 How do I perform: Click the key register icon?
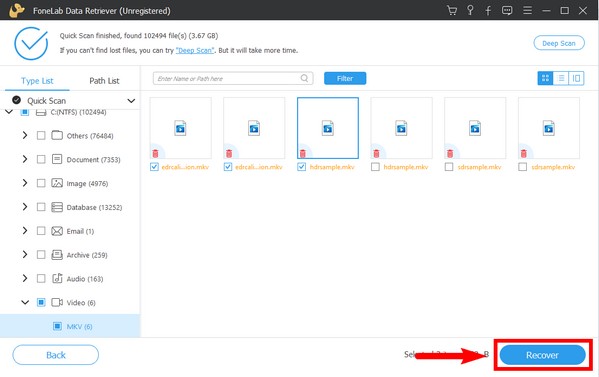pyautogui.click(x=470, y=10)
